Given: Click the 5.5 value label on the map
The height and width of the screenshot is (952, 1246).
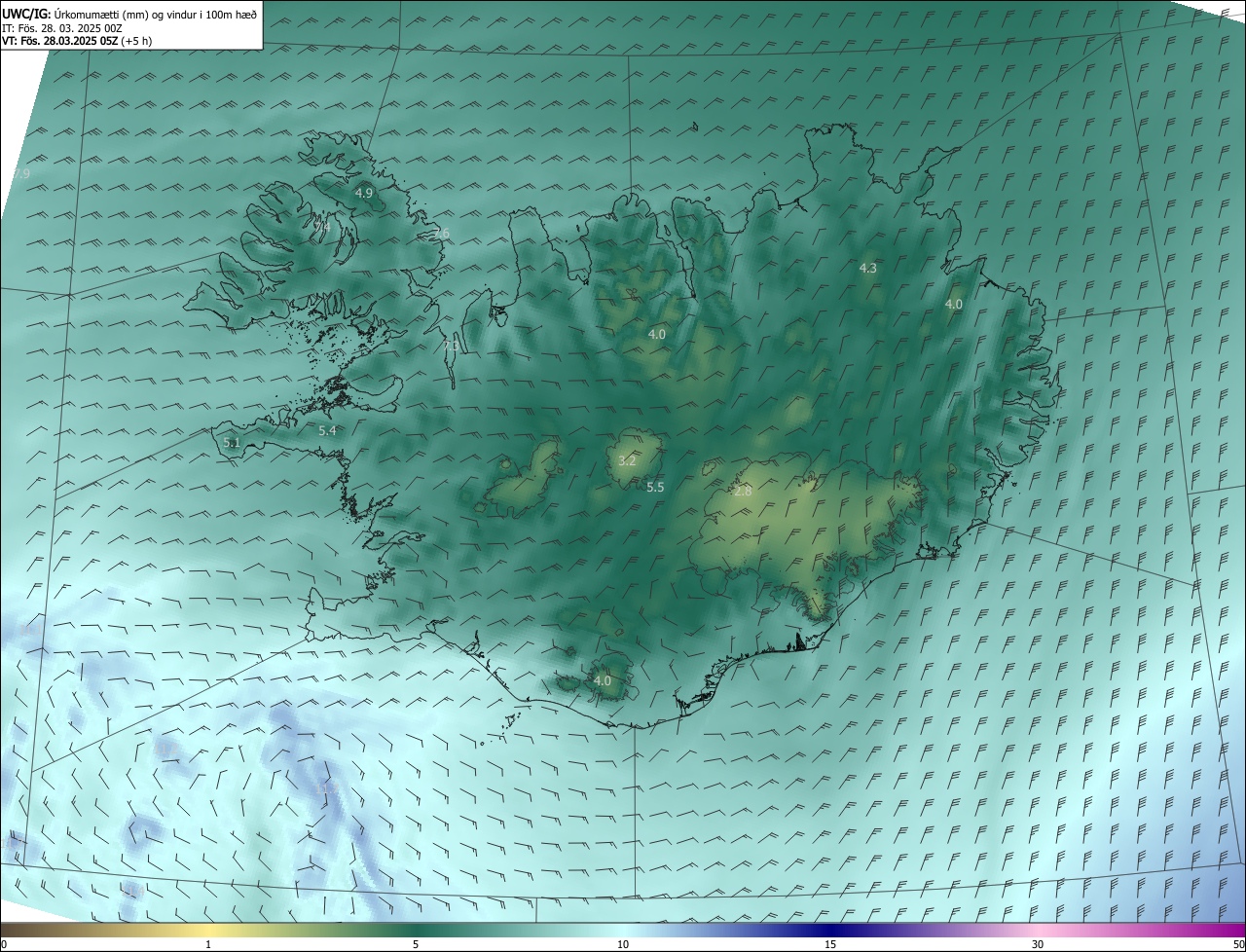Looking at the screenshot, I should tap(655, 487).
